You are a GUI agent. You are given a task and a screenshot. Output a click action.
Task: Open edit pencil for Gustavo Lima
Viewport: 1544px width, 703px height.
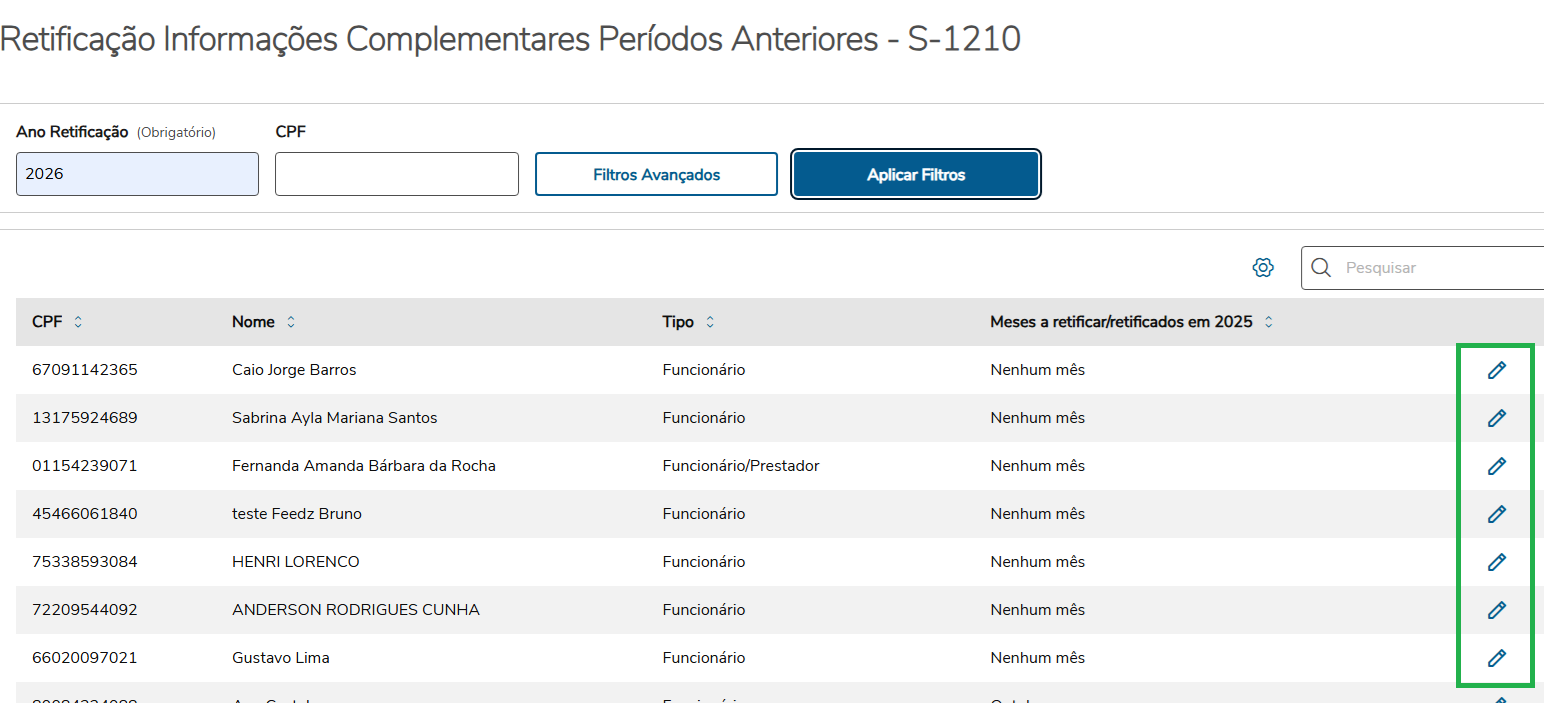click(x=1496, y=658)
